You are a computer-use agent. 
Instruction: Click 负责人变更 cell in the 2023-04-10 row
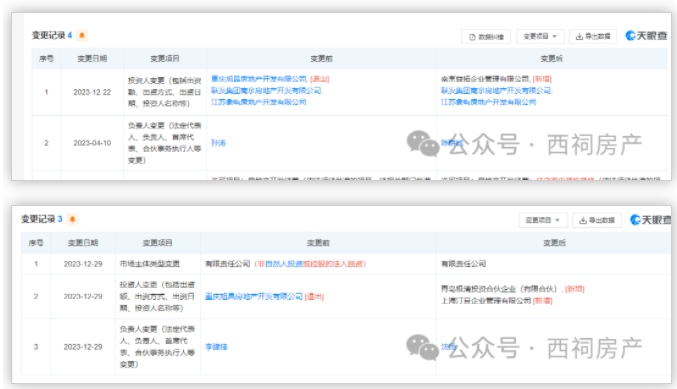[x=165, y=143]
